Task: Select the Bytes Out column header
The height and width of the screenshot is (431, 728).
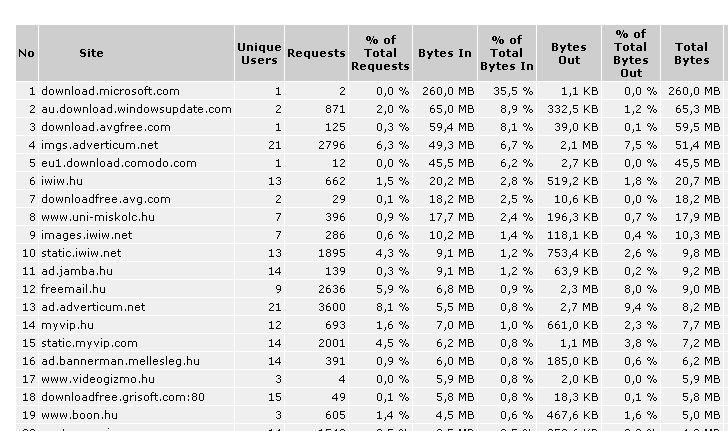Action: (569, 53)
